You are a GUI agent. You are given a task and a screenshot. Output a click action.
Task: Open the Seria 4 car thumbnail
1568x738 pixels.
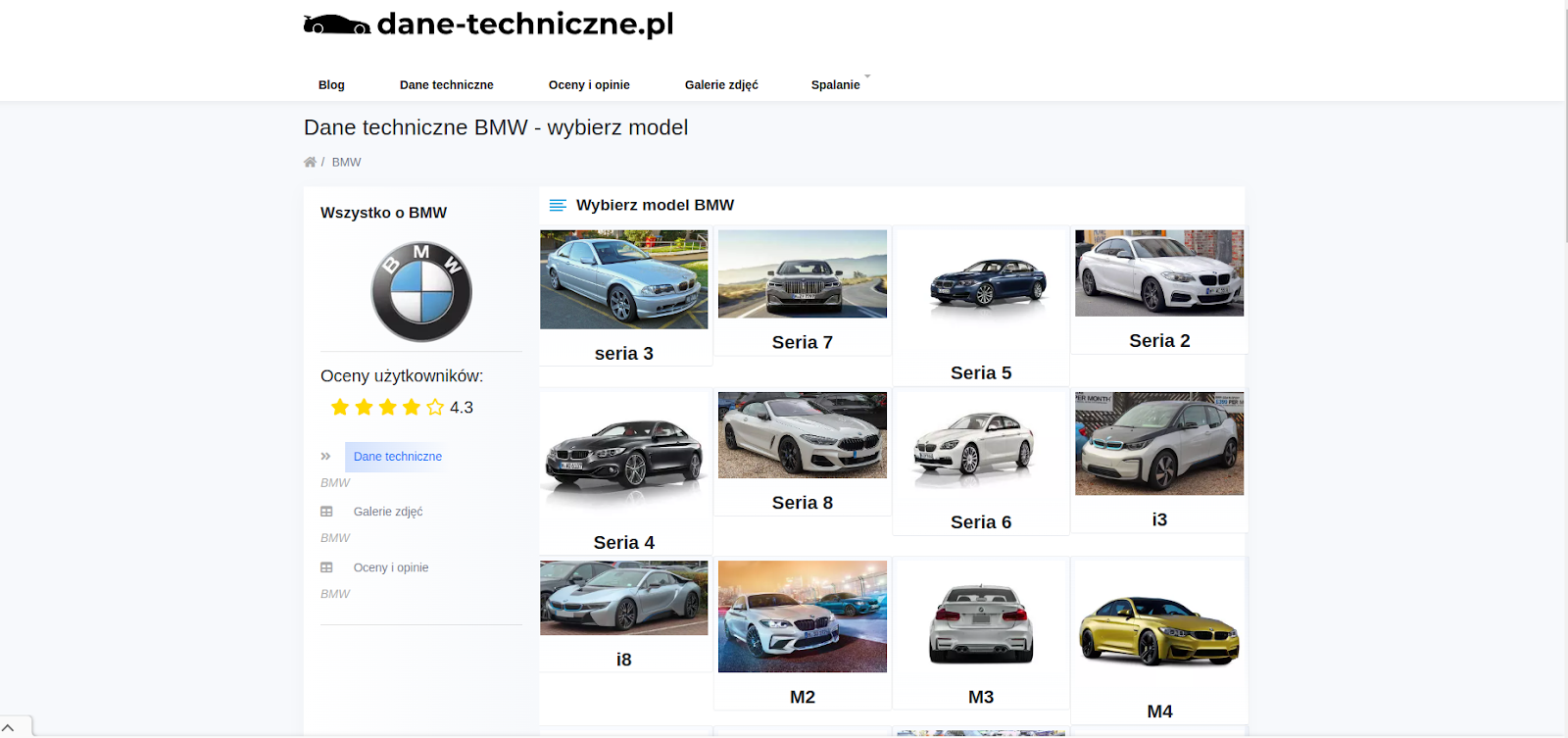click(623, 456)
